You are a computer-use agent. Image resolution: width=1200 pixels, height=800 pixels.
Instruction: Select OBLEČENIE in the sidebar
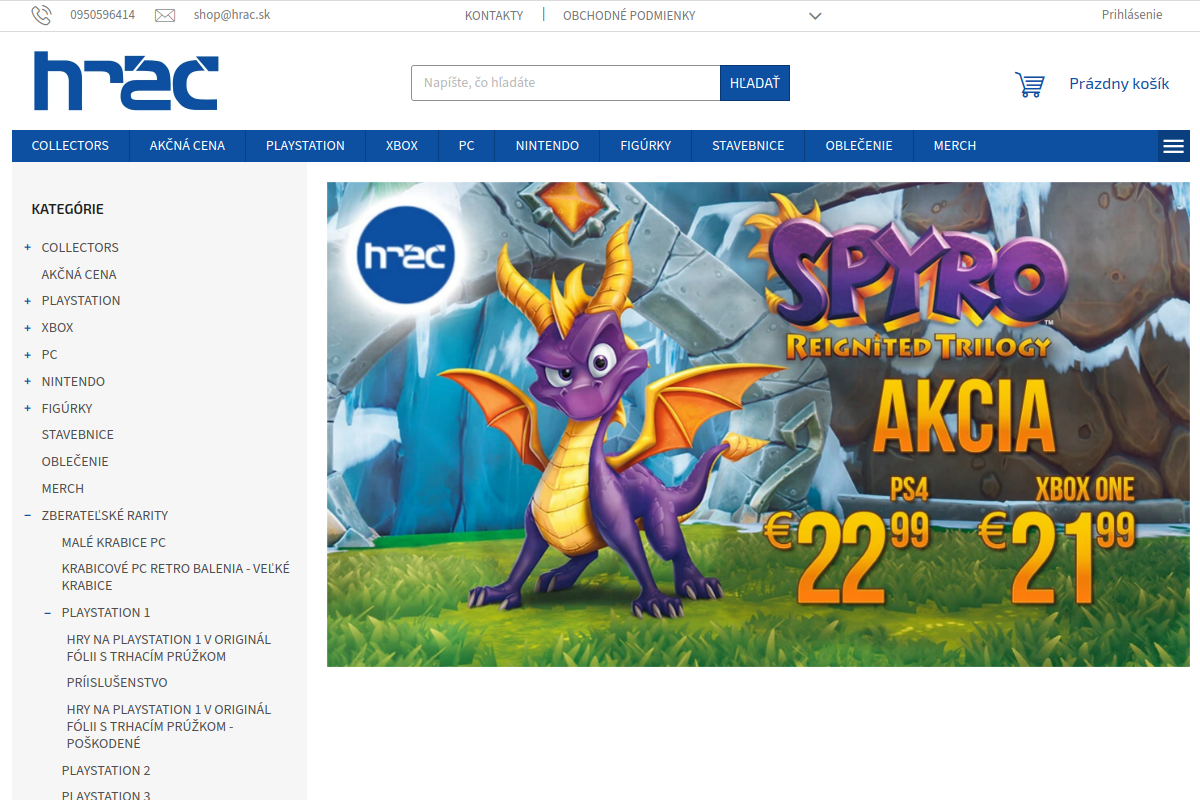tap(75, 462)
